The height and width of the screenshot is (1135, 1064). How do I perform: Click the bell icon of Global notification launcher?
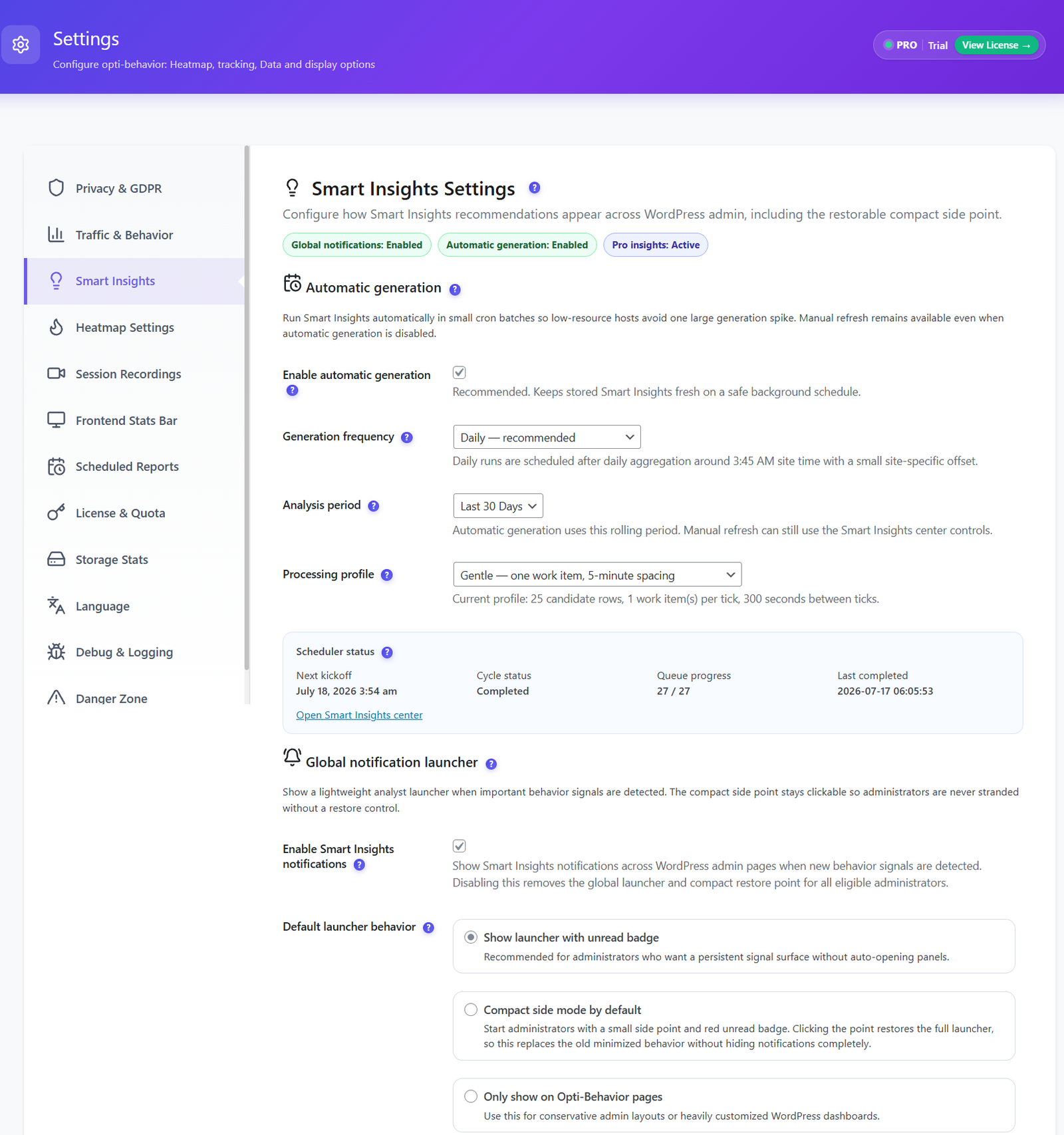pyautogui.click(x=292, y=757)
